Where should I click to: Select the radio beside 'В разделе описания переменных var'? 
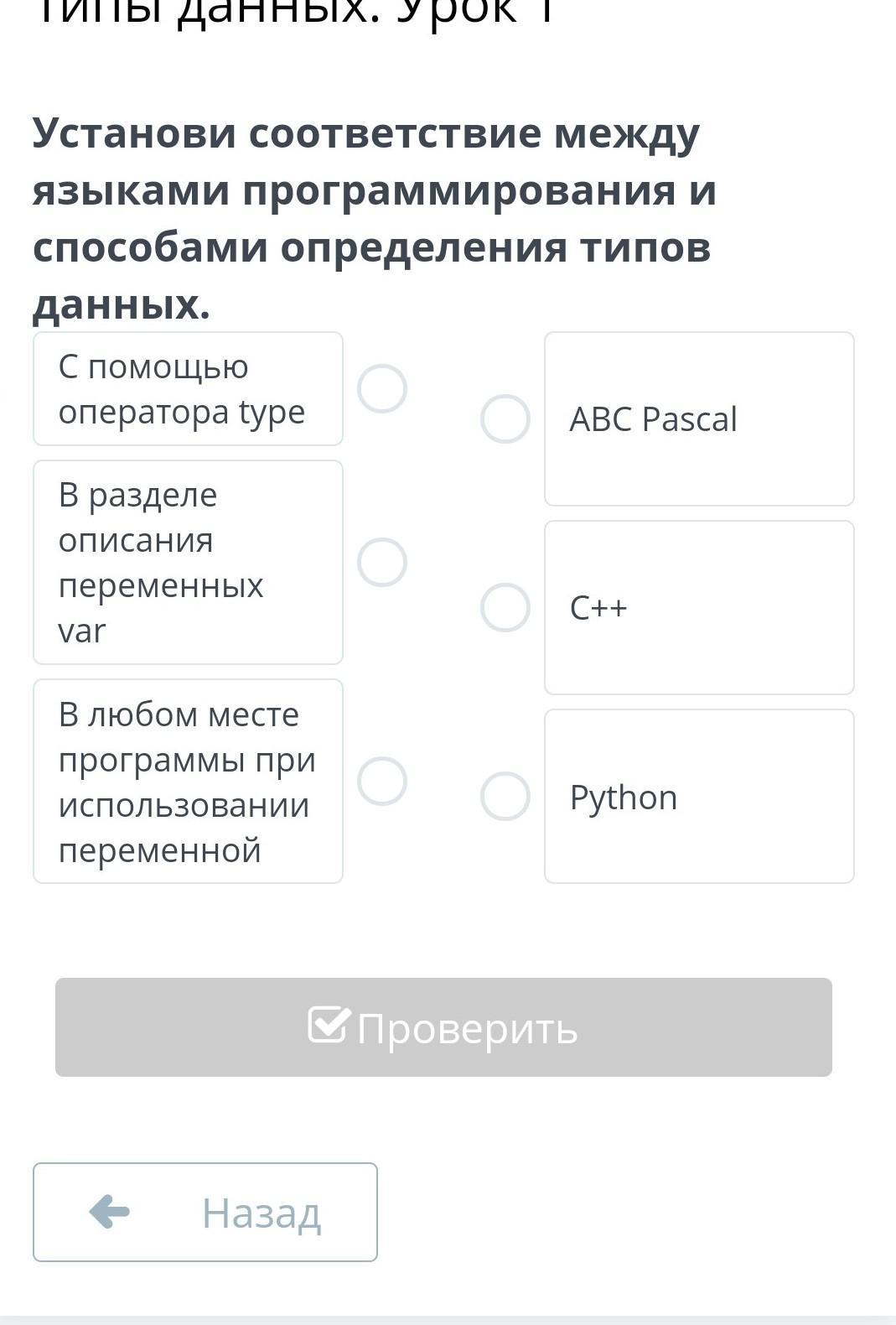[x=382, y=562]
